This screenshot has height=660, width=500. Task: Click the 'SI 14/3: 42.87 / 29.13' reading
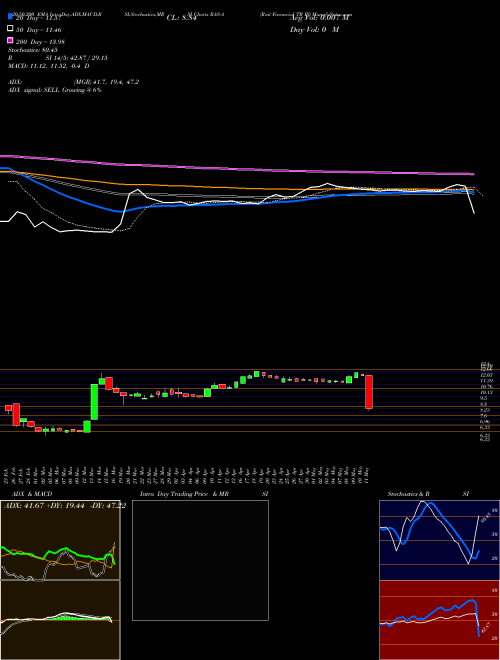[77, 58]
